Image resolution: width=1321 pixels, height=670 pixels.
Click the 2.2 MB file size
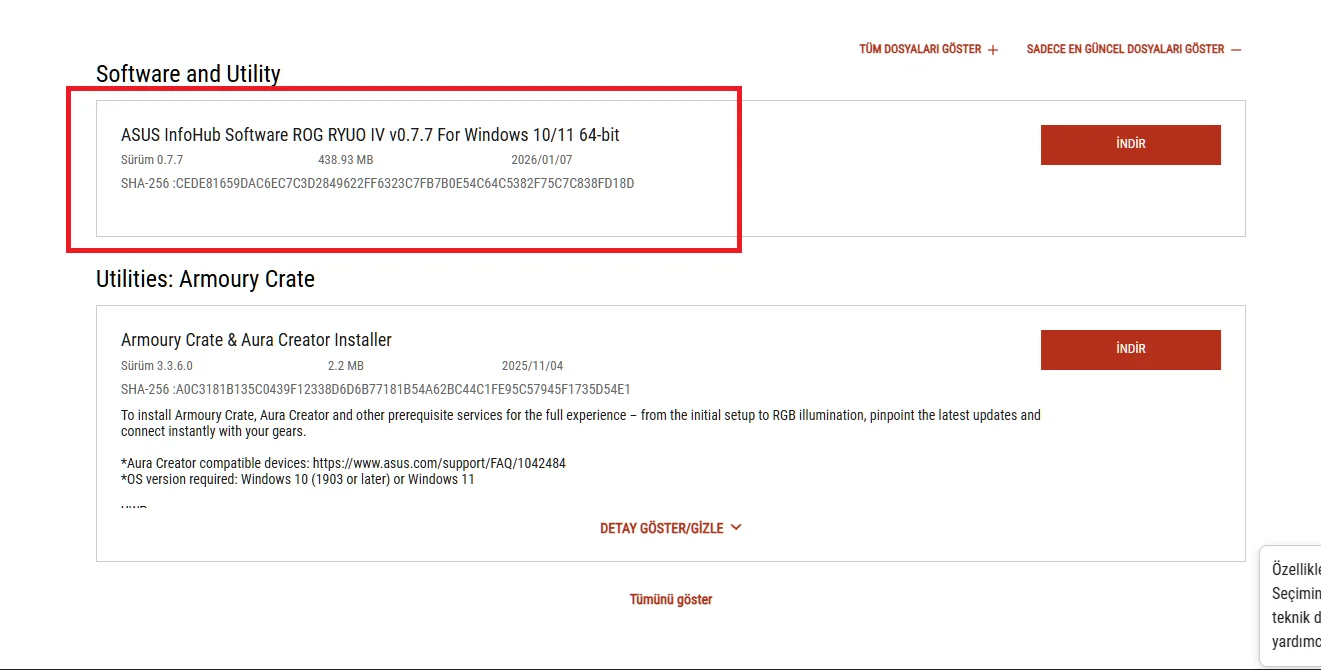tap(346, 366)
